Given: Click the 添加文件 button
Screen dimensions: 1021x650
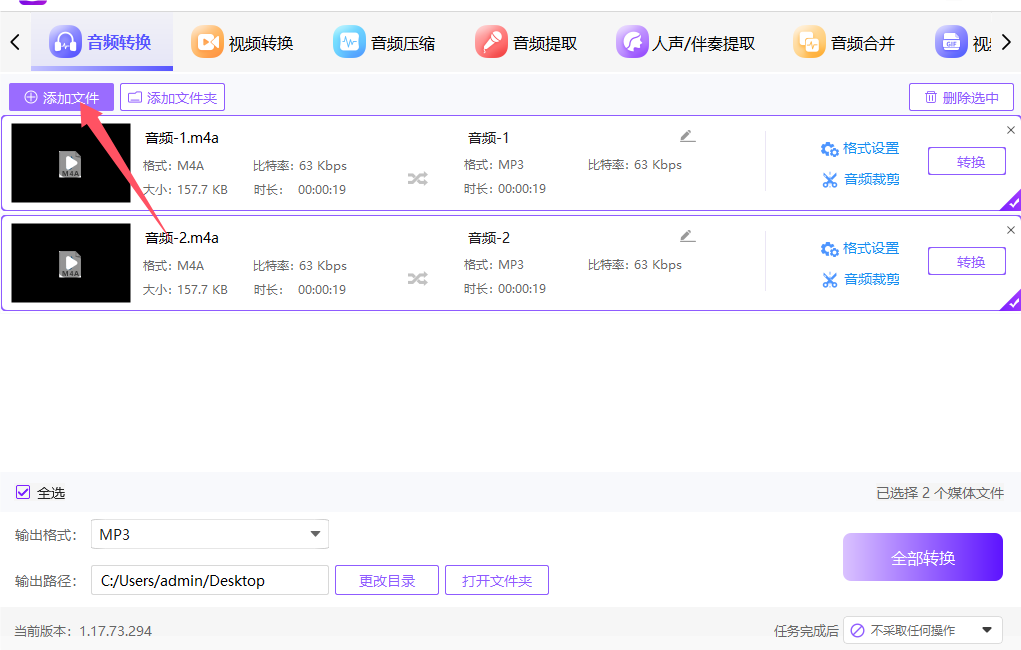Looking at the screenshot, I should pos(61,97).
